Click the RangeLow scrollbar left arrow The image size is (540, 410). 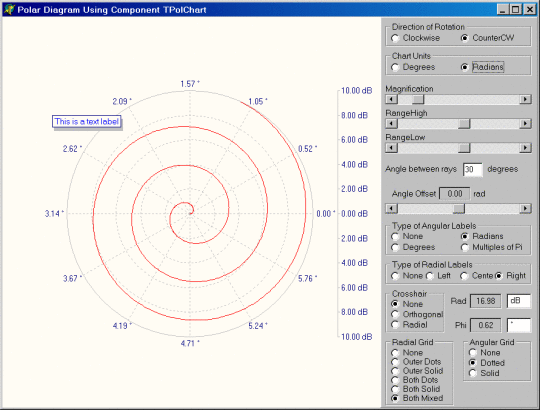(x=391, y=148)
